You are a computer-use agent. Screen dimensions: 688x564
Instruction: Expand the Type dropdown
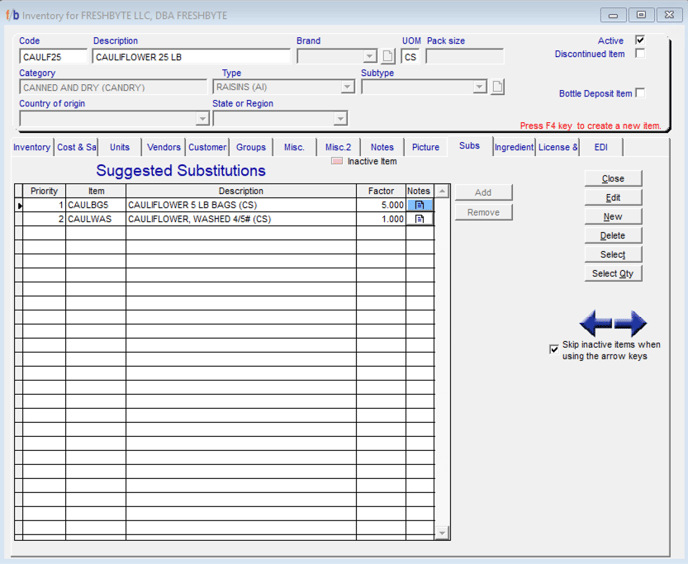[347, 87]
